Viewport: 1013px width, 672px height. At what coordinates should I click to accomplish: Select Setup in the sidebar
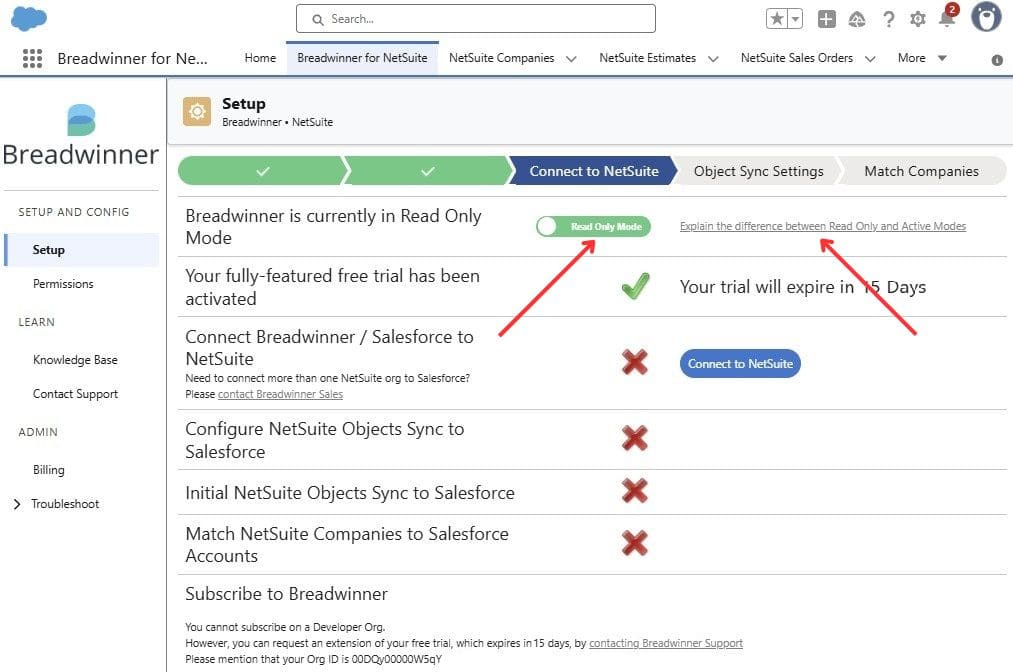(x=82, y=250)
